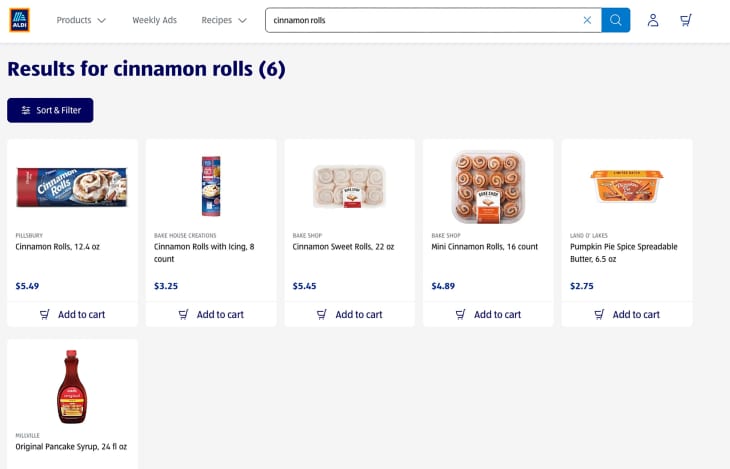
Task: Add Mini Cinnamon Rolls to cart
Action: (x=488, y=314)
